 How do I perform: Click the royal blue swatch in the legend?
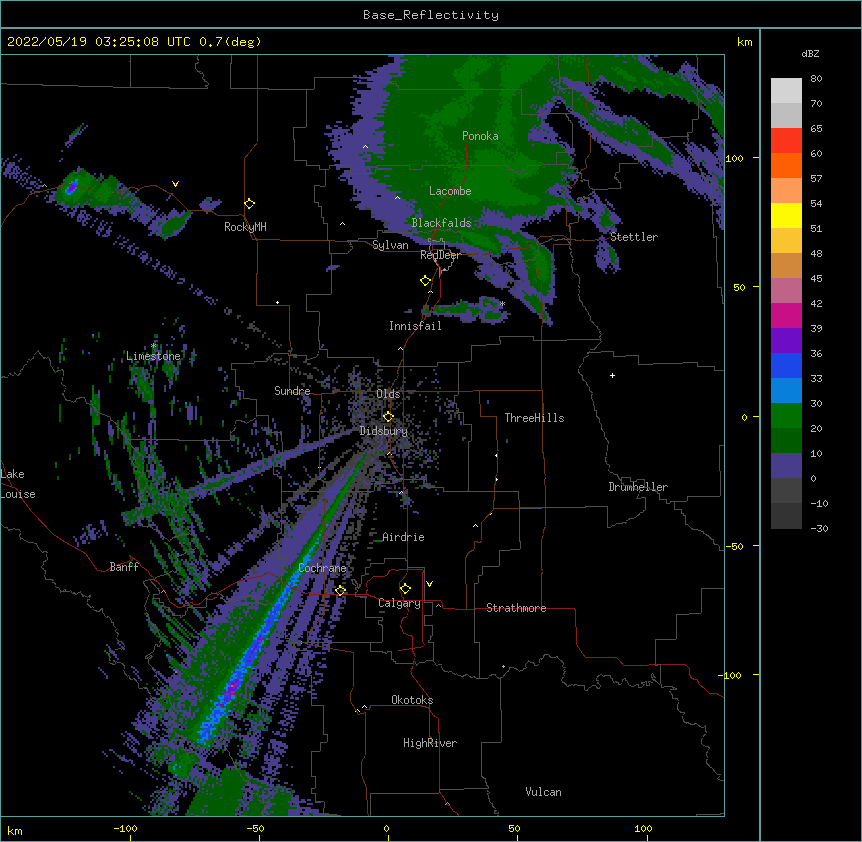786,365
